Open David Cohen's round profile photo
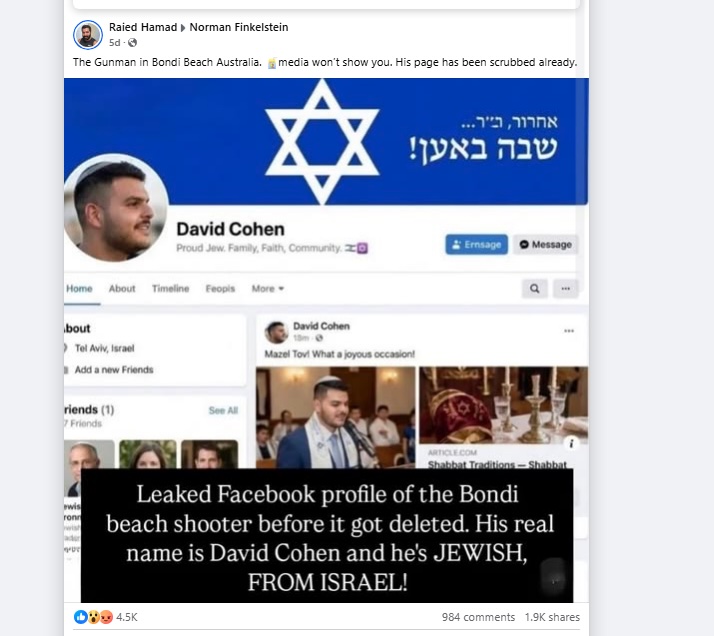714x636 pixels. tap(116, 208)
